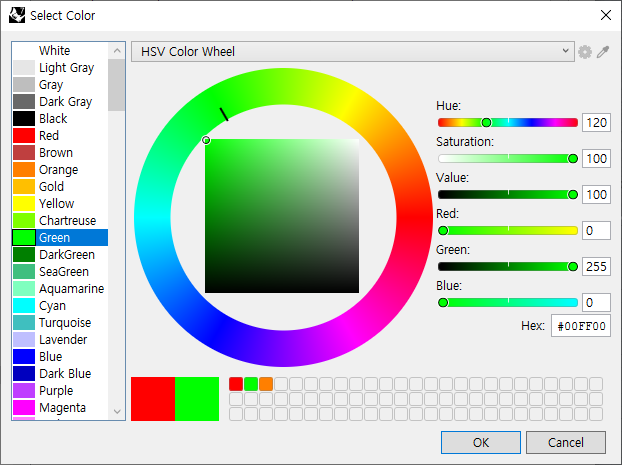Select Aquamarine in the color list
The height and width of the screenshot is (465, 622).
pyautogui.click(x=60, y=288)
